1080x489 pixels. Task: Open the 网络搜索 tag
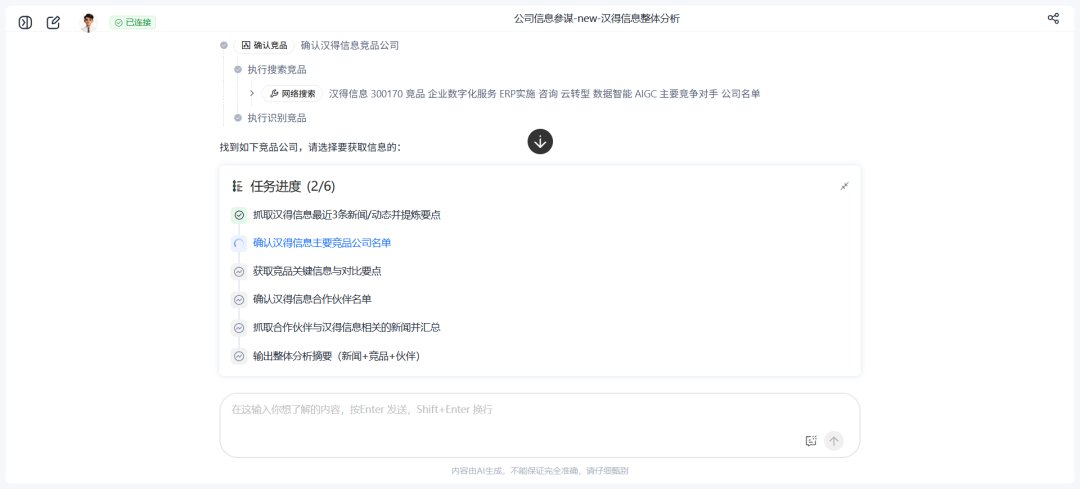click(293, 94)
